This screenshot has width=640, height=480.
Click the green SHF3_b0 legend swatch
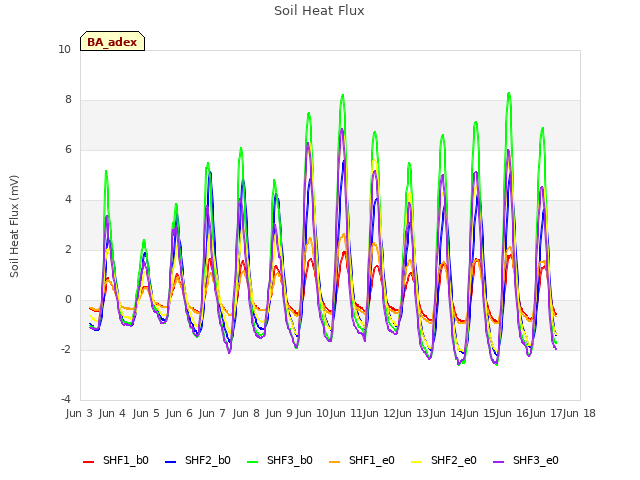253,462
